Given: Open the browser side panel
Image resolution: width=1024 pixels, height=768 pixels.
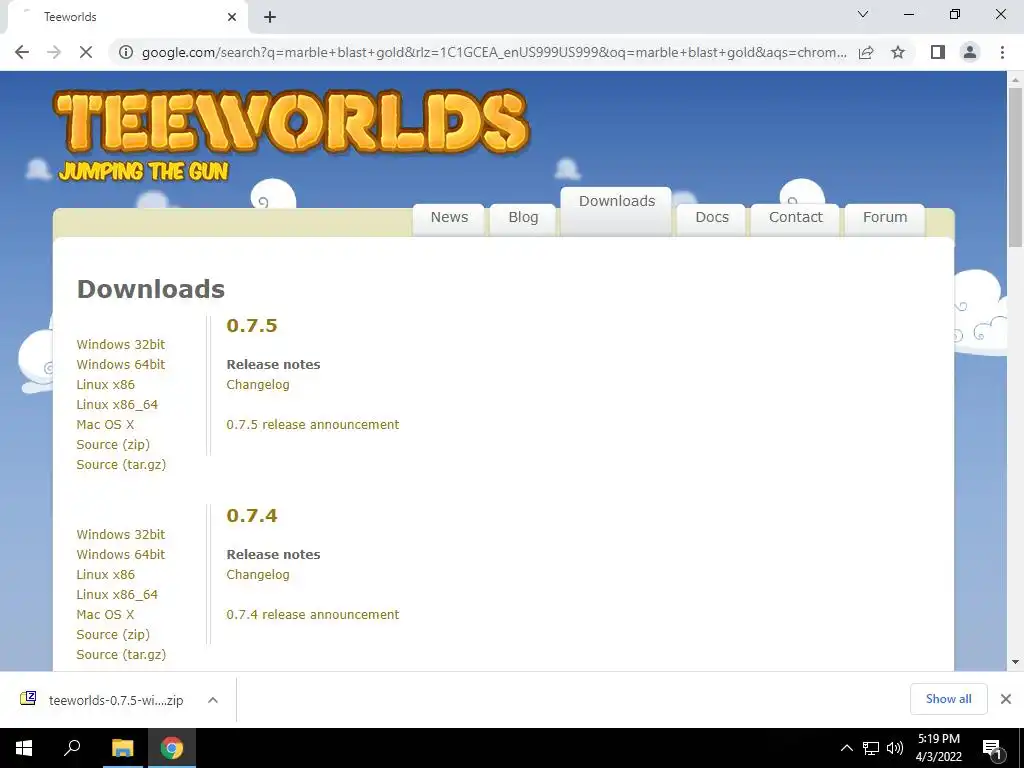Looking at the screenshot, I should (938, 52).
